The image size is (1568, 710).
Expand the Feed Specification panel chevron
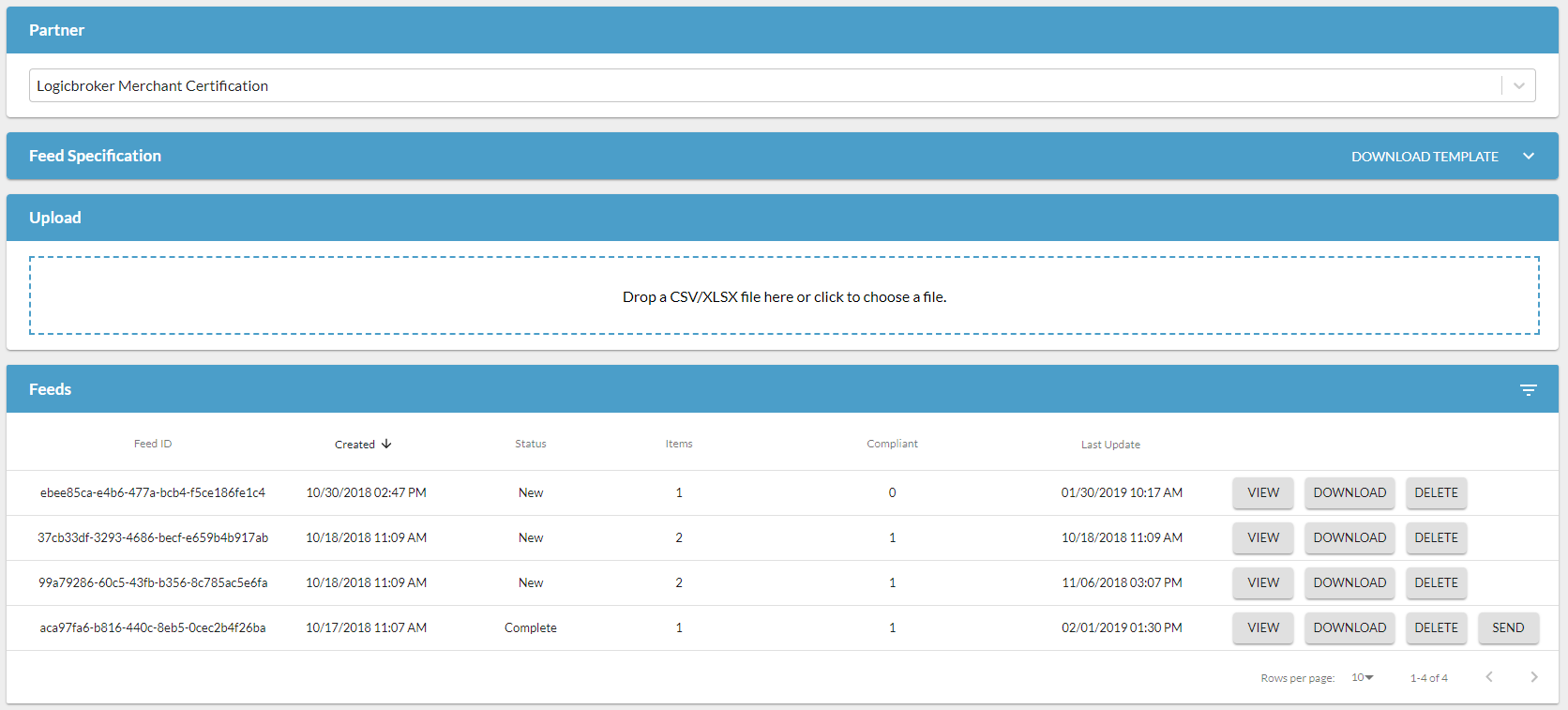point(1529,157)
